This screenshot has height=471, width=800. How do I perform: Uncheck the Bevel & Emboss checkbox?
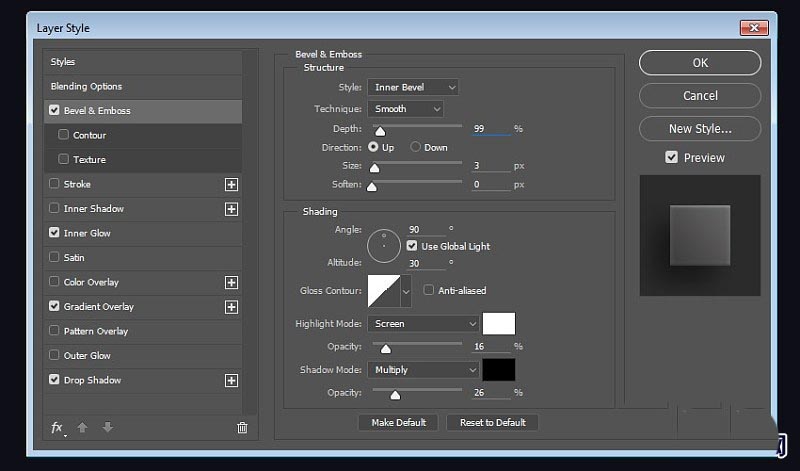point(54,110)
